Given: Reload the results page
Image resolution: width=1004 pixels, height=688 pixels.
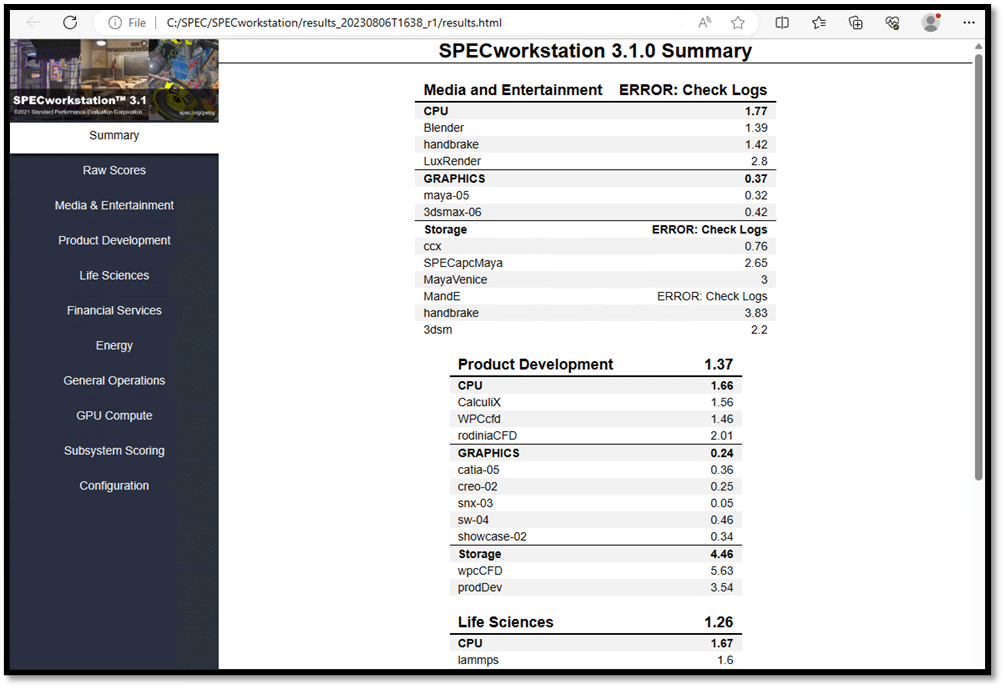Looking at the screenshot, I should (x=70, y=22).
